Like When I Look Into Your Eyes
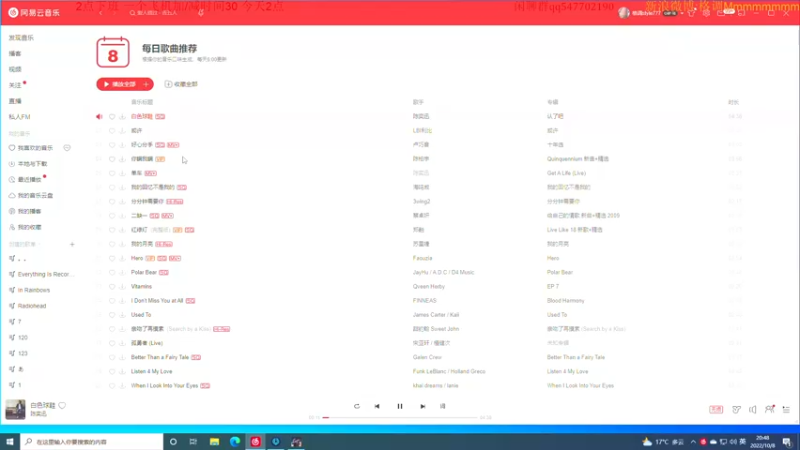800x450 pixels. 112,386
